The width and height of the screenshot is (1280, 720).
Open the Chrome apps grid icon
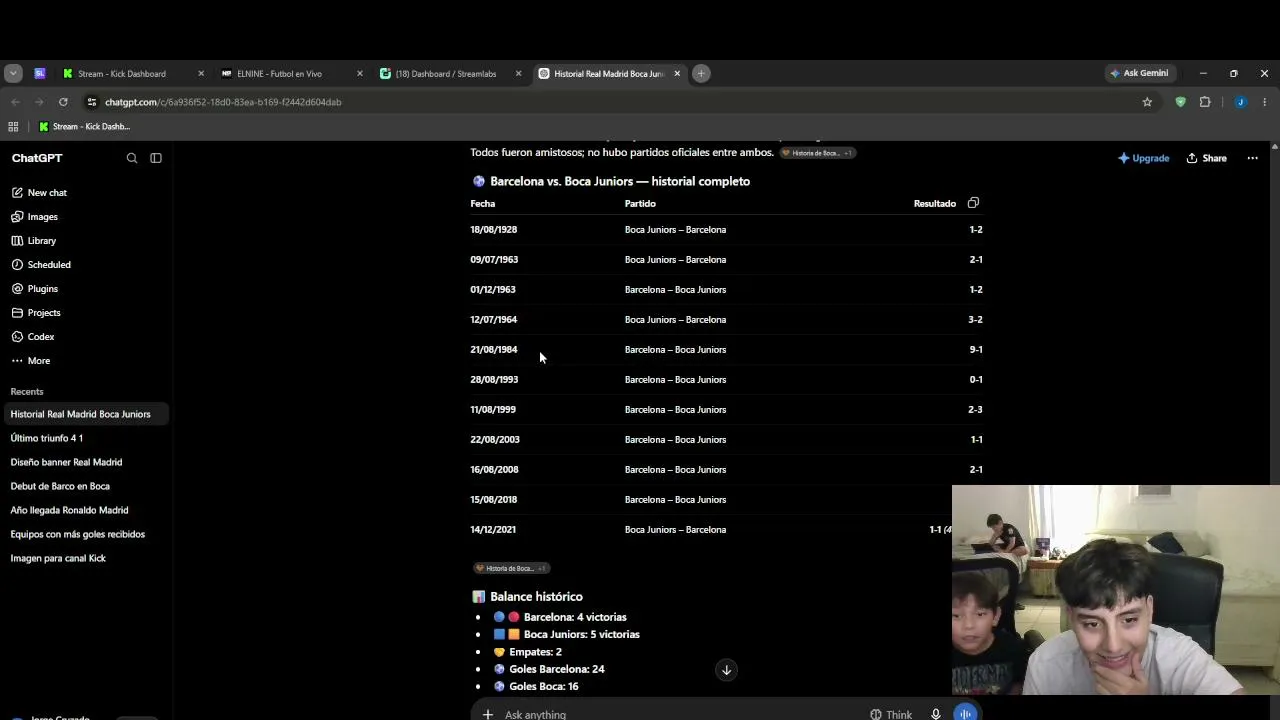point(13,127)
